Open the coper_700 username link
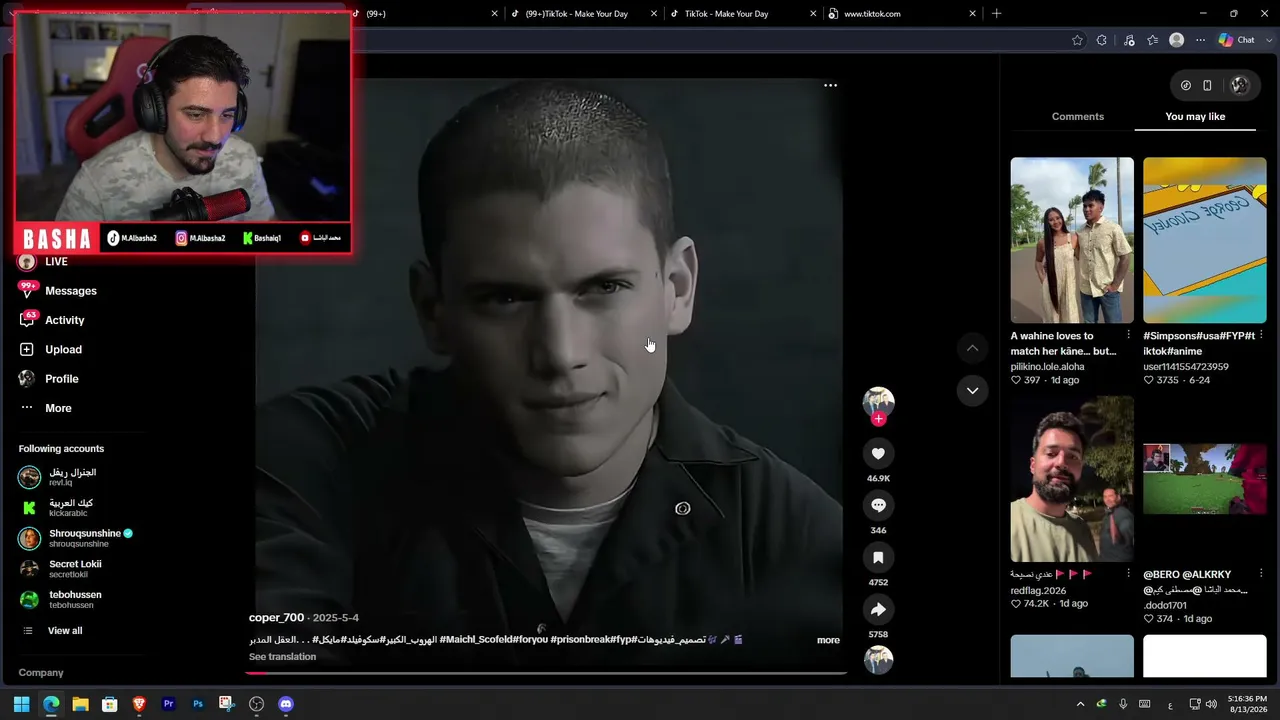The image size is (1280, 720). [276, 618]
